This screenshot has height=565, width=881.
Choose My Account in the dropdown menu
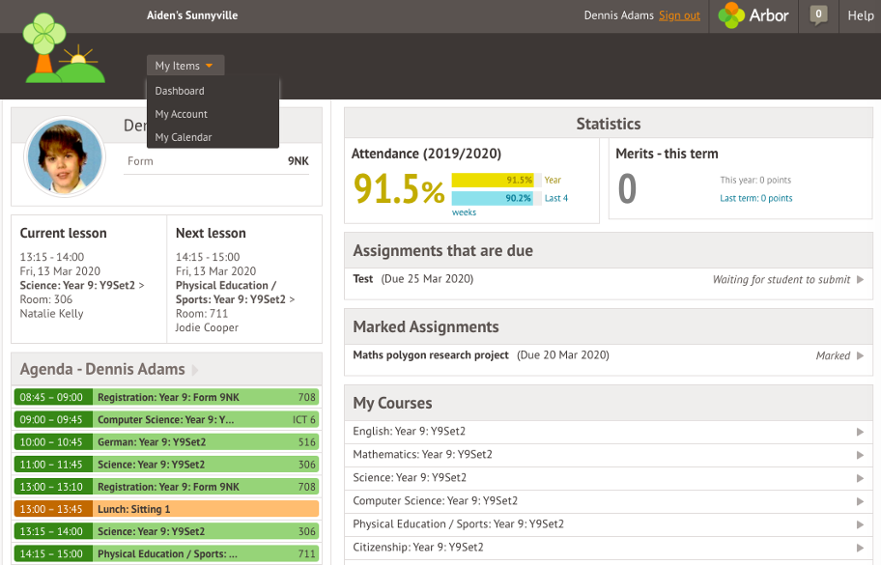click(x=181, y=114)
